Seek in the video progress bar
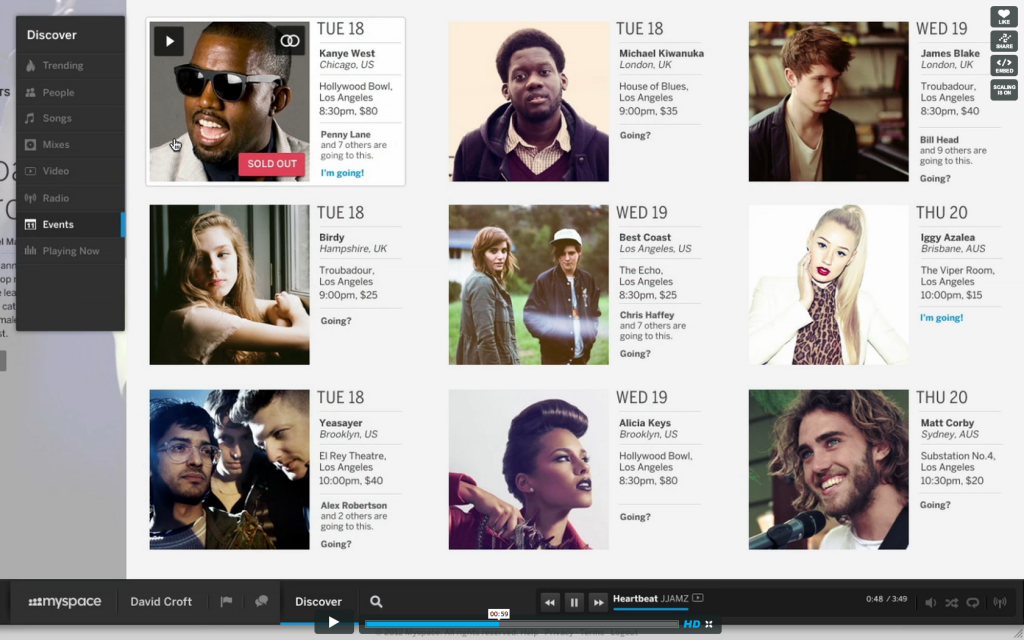Screen dimensions: 1024x640 [521, 624]
